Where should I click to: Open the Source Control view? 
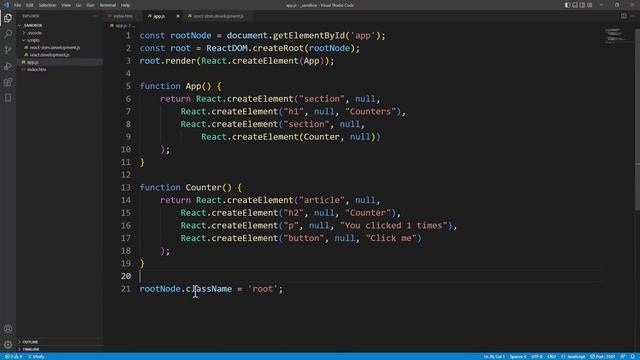click(x=8, y=50)
